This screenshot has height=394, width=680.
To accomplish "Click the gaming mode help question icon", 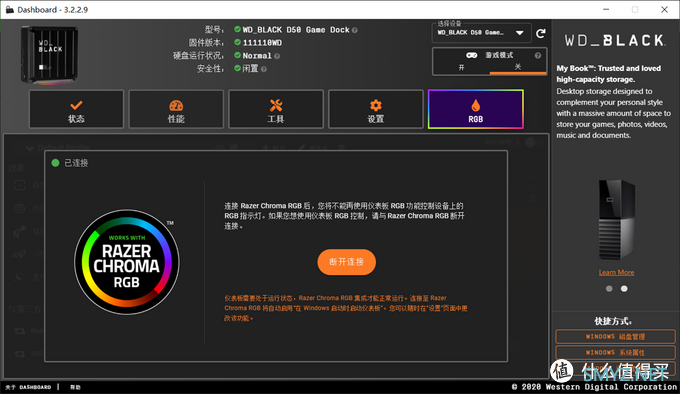I will click(x=538, y=55).
